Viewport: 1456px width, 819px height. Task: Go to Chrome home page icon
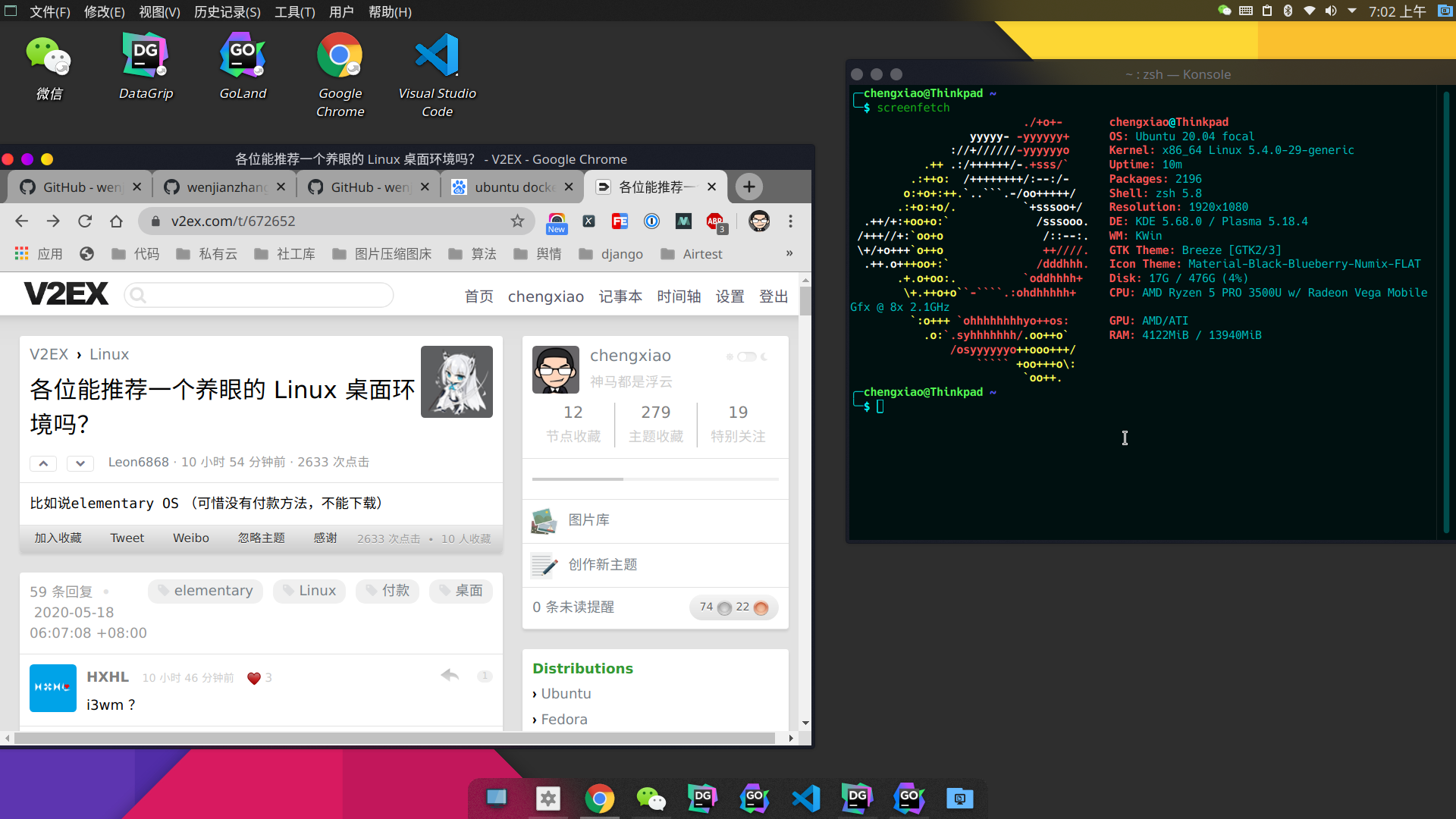[116, 221]
